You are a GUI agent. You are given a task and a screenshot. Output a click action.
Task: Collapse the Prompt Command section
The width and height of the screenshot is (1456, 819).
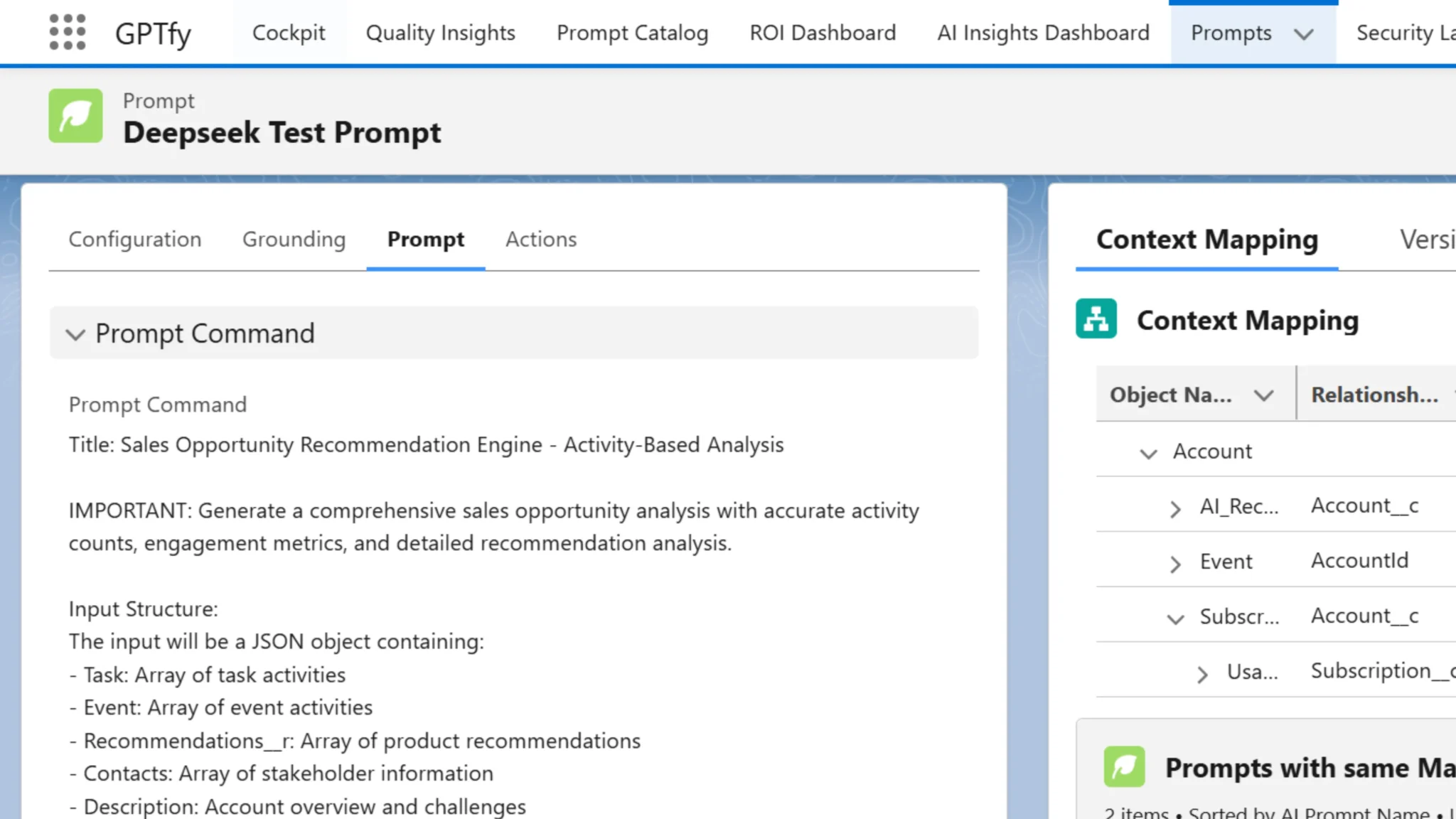pos(76,334)
